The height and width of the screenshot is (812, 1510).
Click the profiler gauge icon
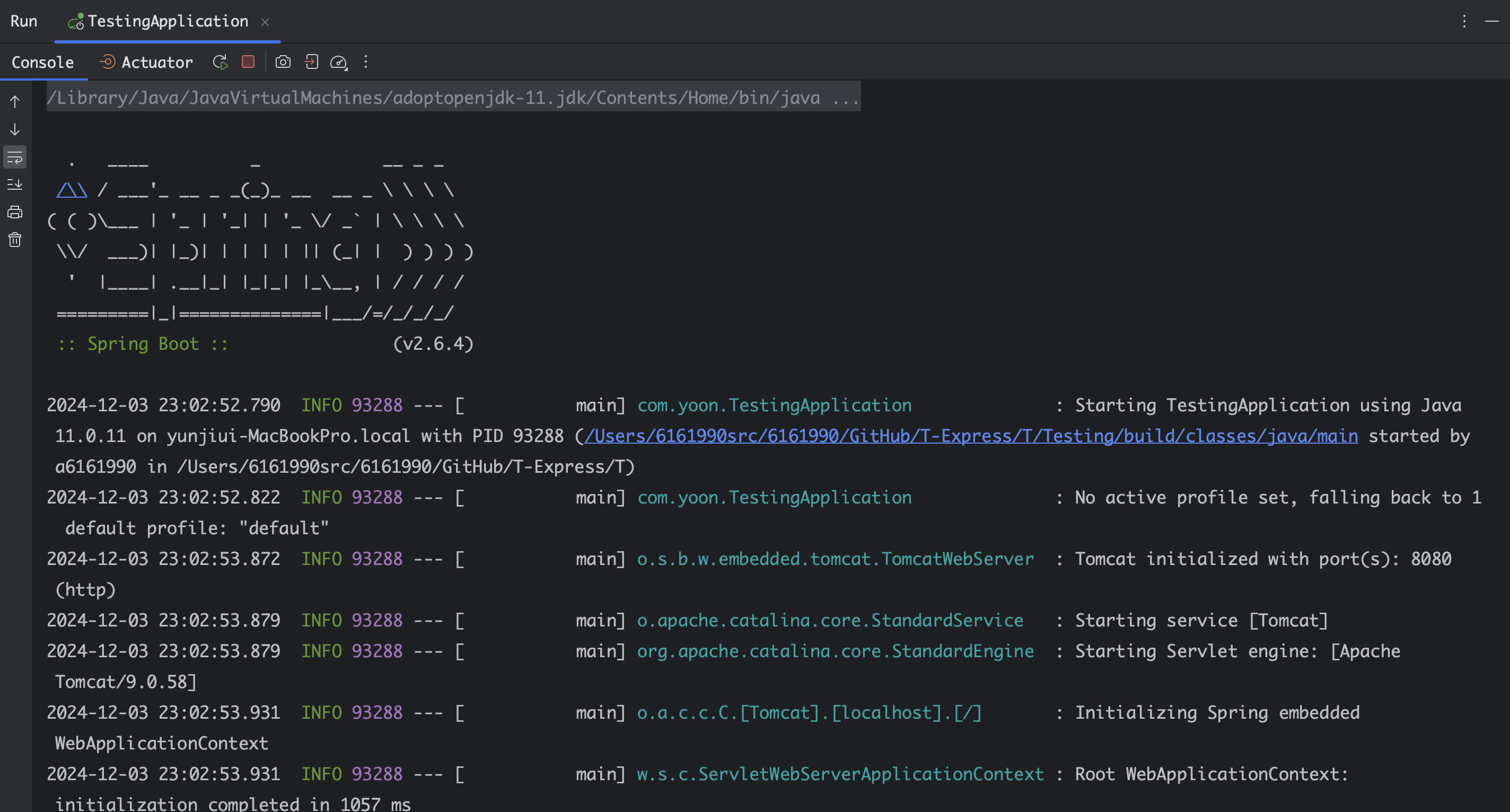click(339, 62)
